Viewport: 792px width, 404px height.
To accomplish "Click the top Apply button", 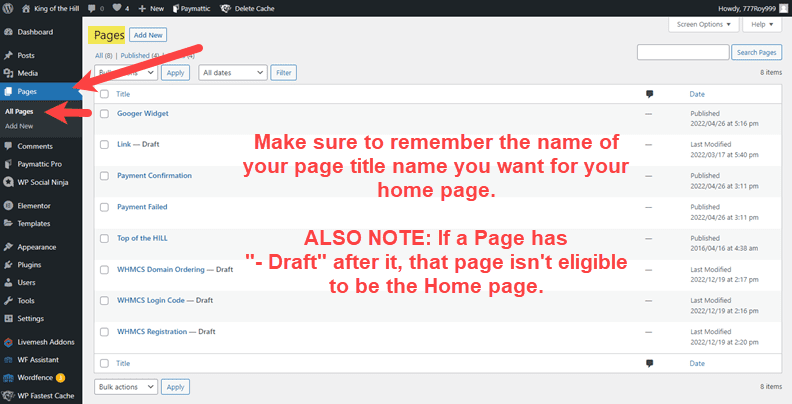I will click(175, 73).
